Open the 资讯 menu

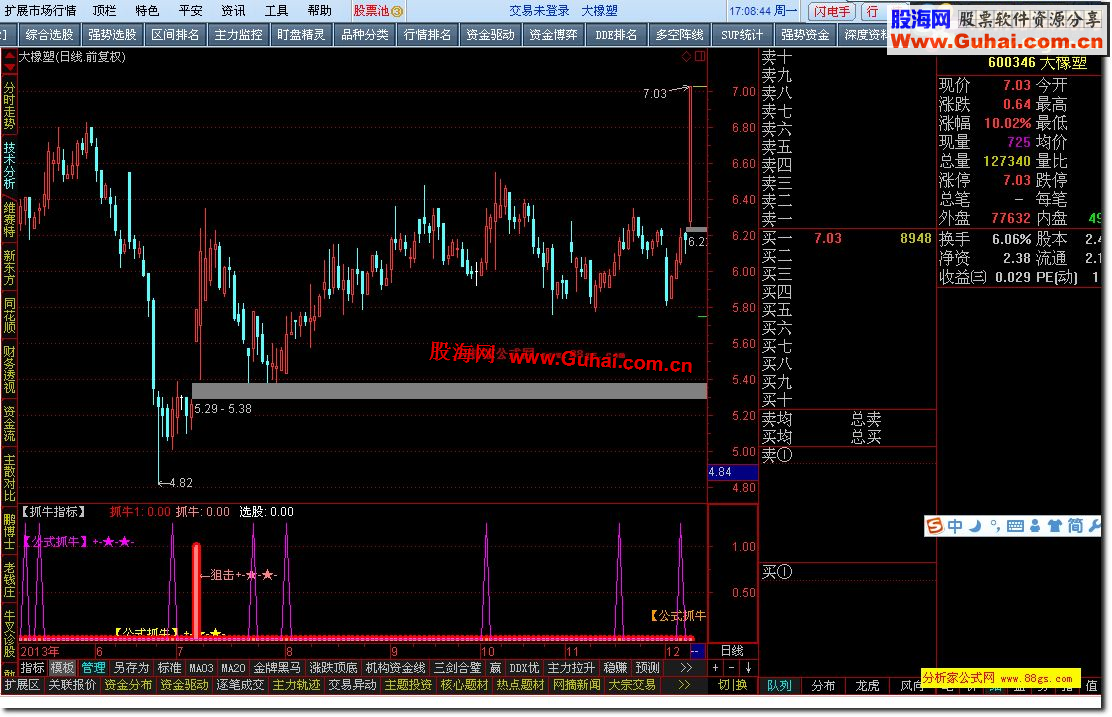[233, 11]
